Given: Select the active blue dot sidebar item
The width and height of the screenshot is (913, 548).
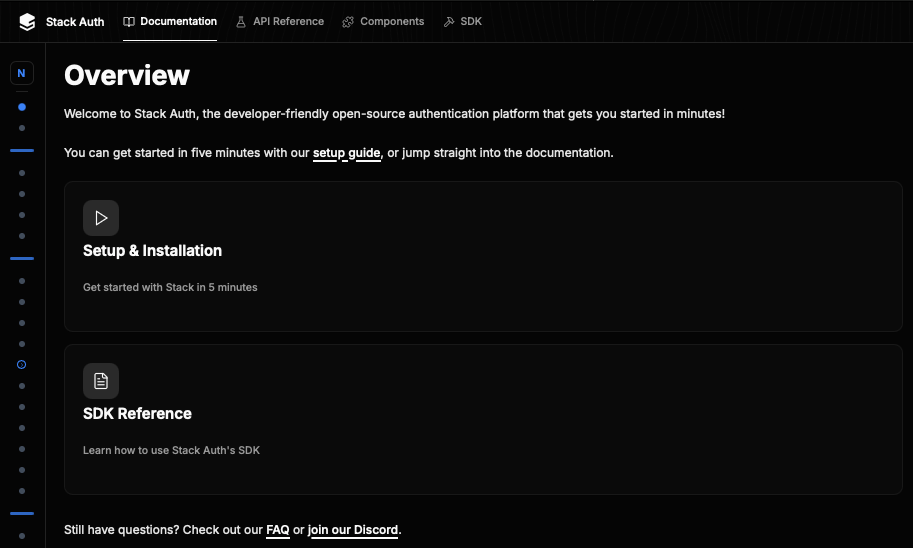Looking at the screenshot, I should (22, 107).
